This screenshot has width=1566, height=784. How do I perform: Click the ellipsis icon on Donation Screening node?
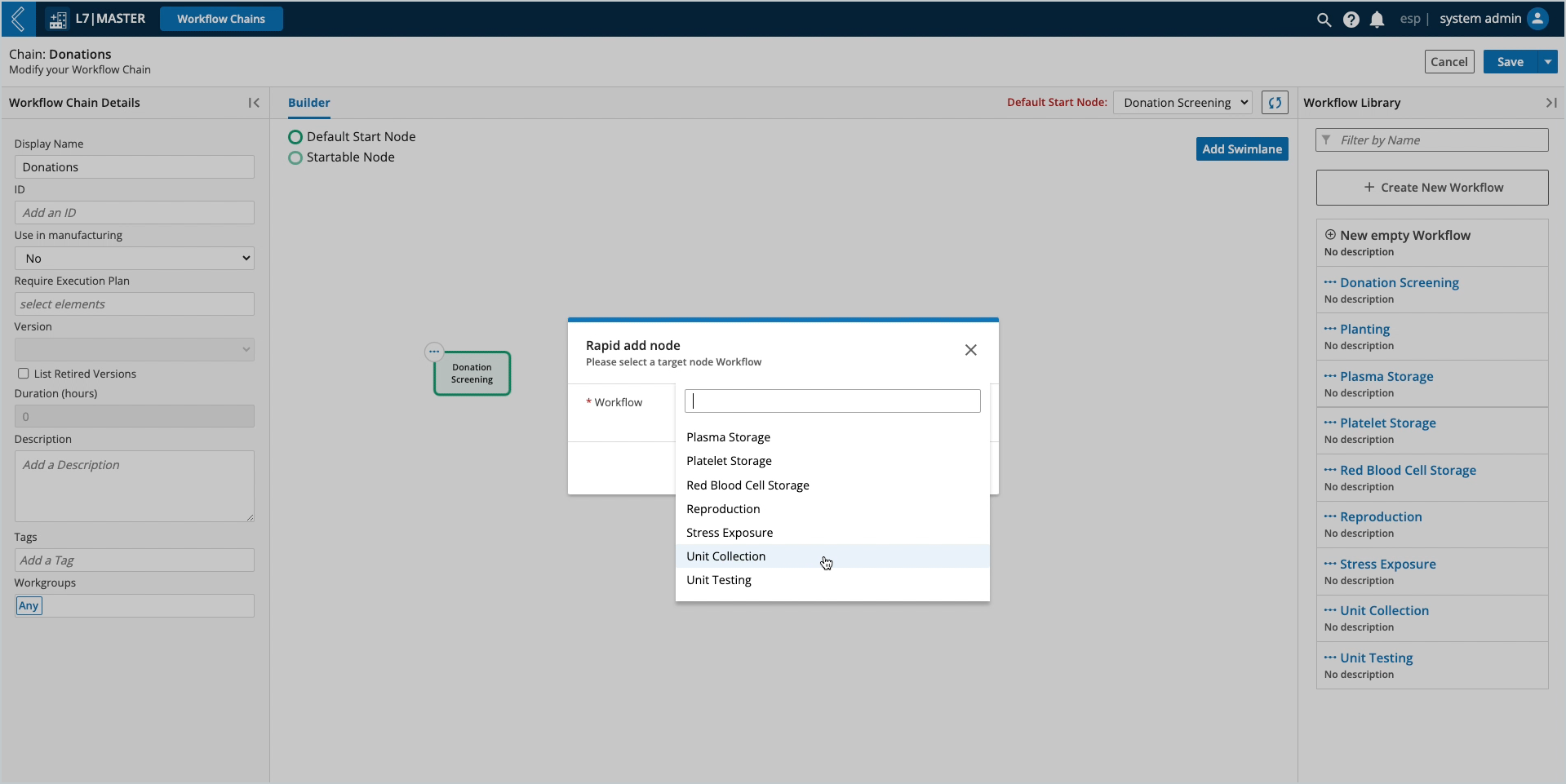[x=434, y=352]
